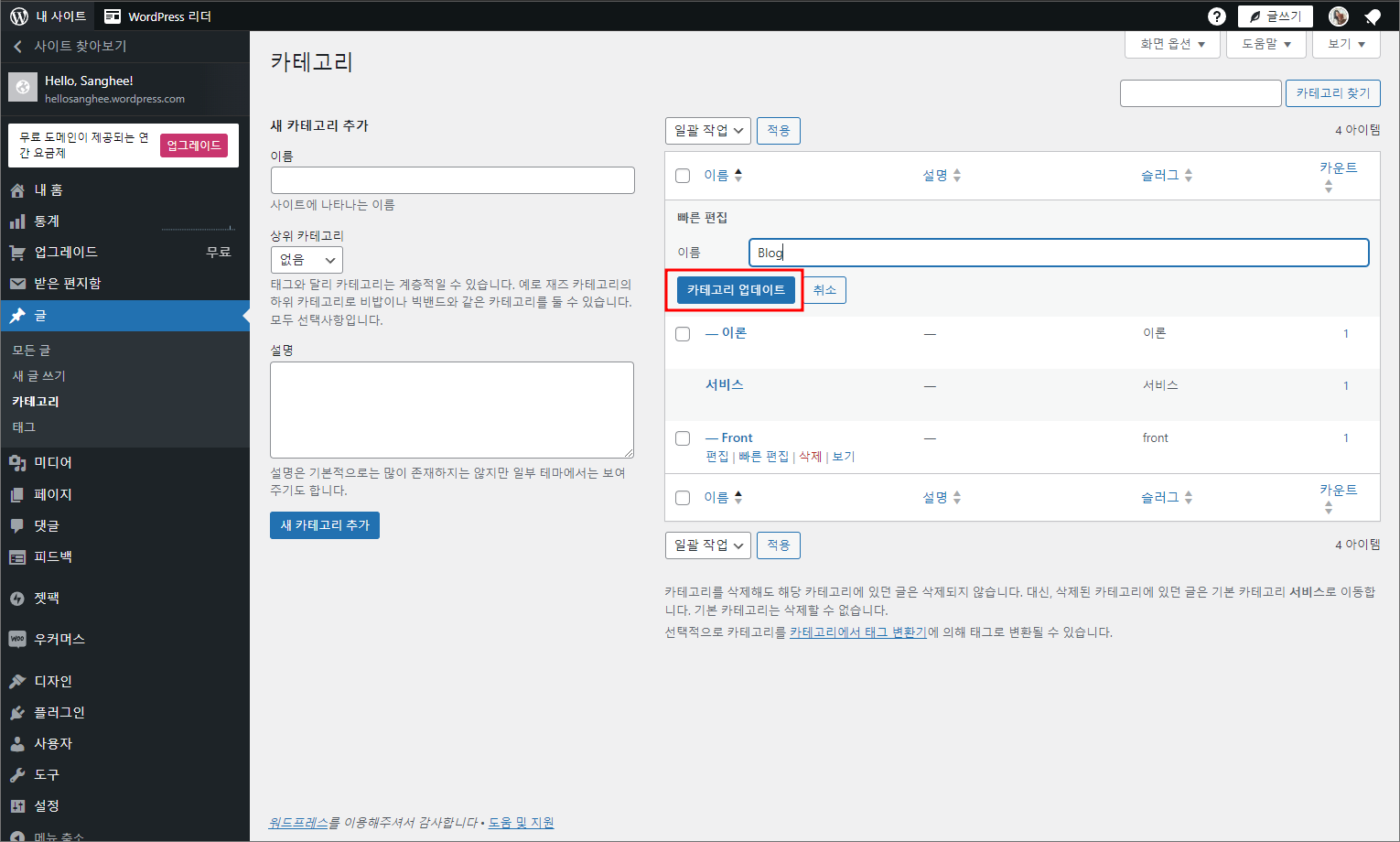This screenshot has height=842, width=1400.
Task: Open the 도움 및 지원 footer link
Action: tap(521, 823)
